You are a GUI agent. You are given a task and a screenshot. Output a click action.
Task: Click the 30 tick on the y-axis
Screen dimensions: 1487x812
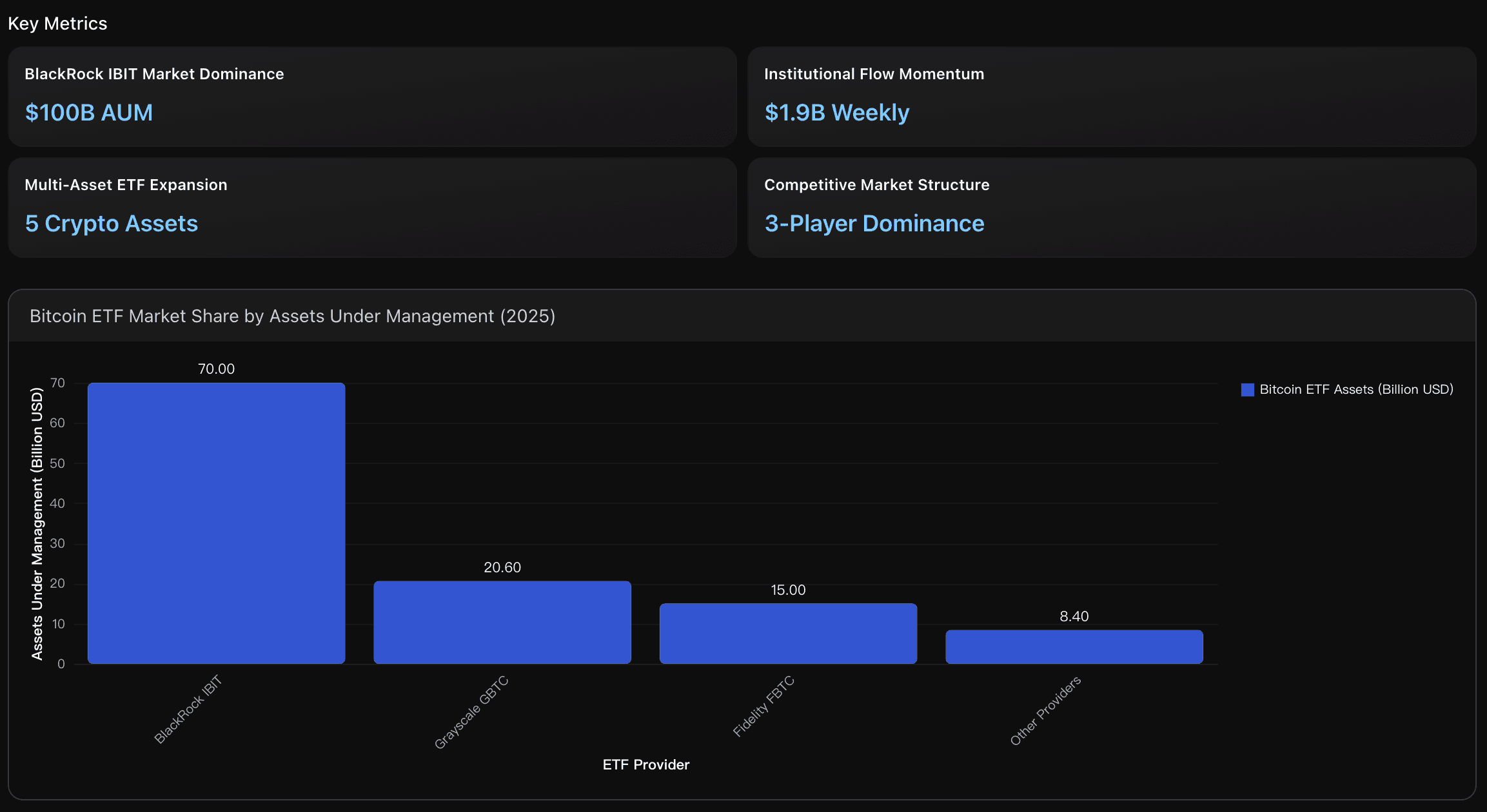(57, 543)
